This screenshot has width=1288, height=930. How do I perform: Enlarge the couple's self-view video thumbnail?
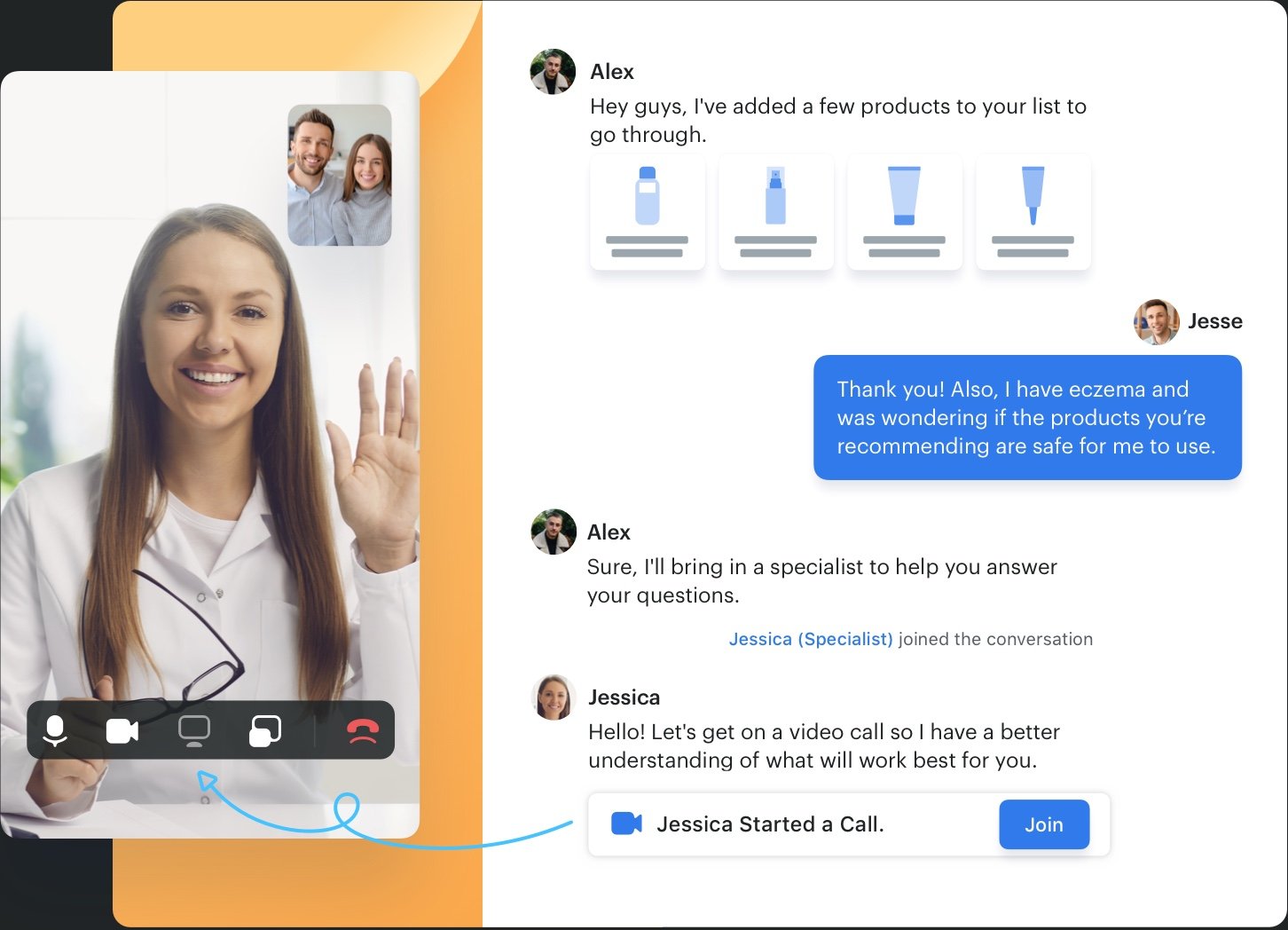pos(340,175)
